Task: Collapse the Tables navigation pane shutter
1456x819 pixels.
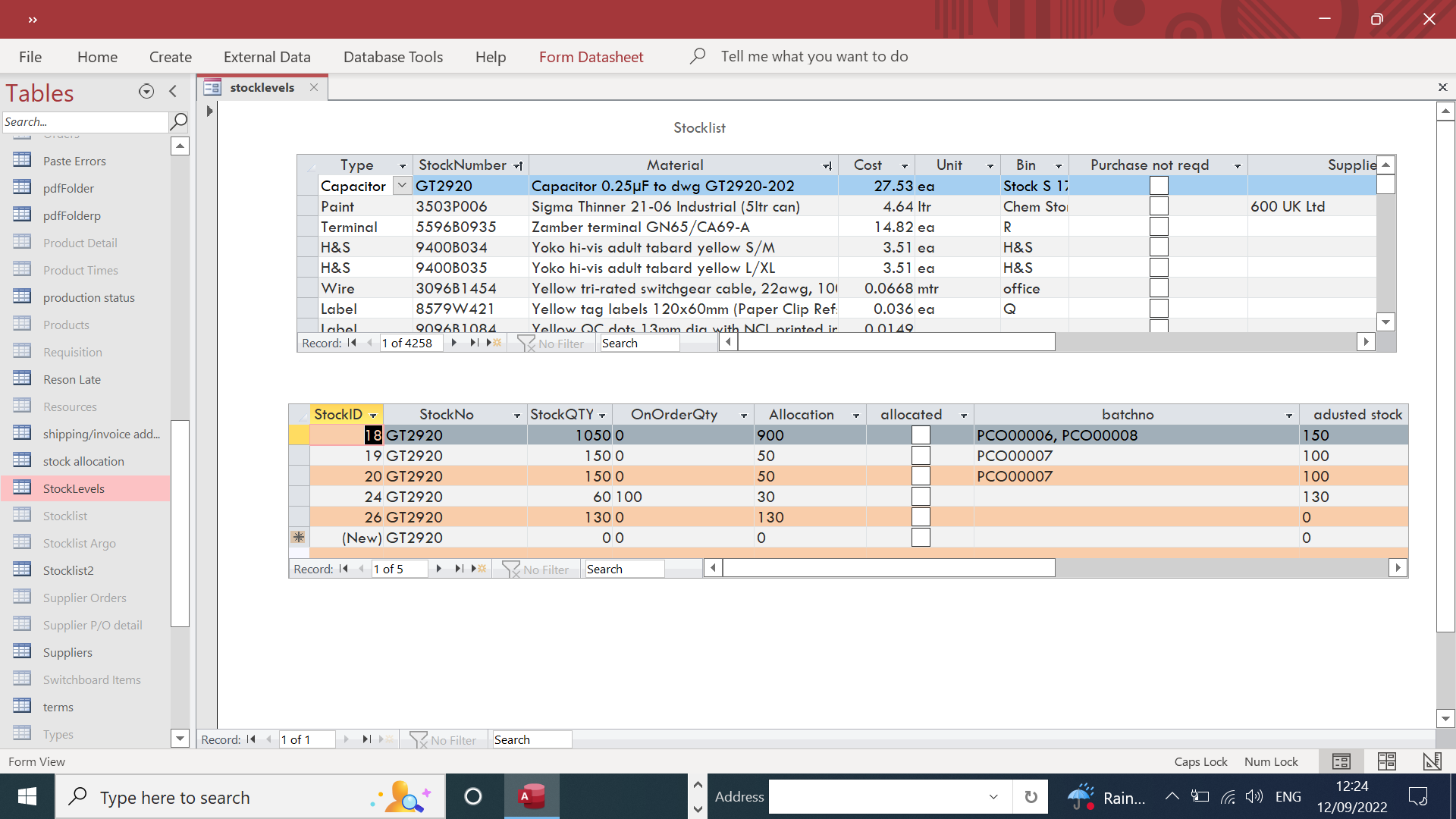Action: pos(173,92)
